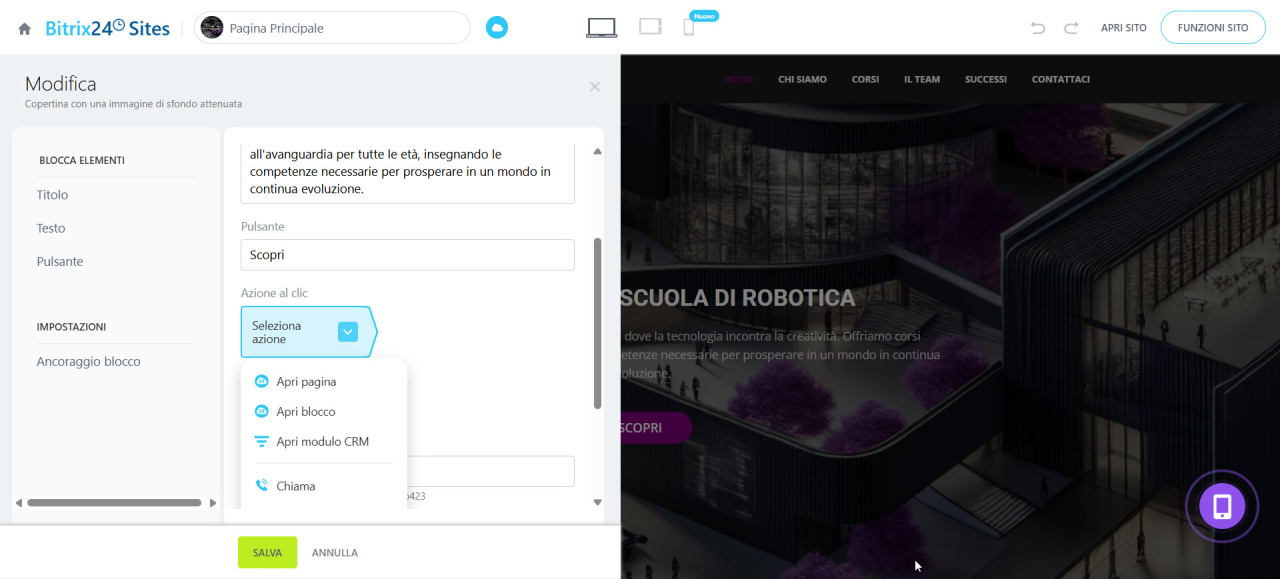
Task: Choose Apri blocco action
Action: (x=306, y=412)
